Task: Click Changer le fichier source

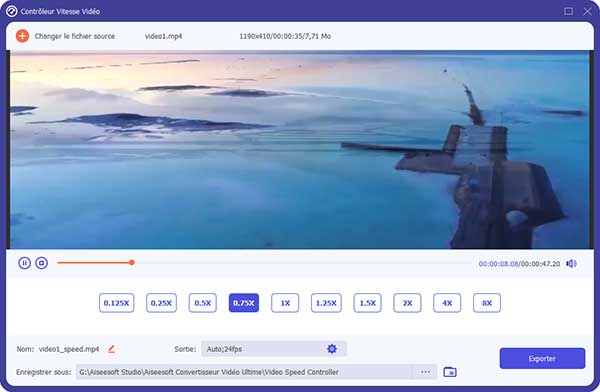Action: (75, 36)
